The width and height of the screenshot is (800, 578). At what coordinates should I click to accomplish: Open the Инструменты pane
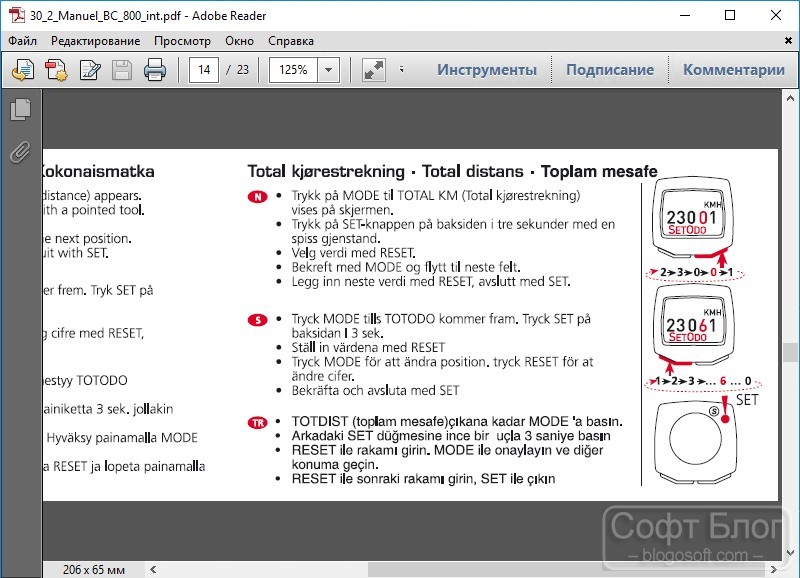click(x=487, y=70)
